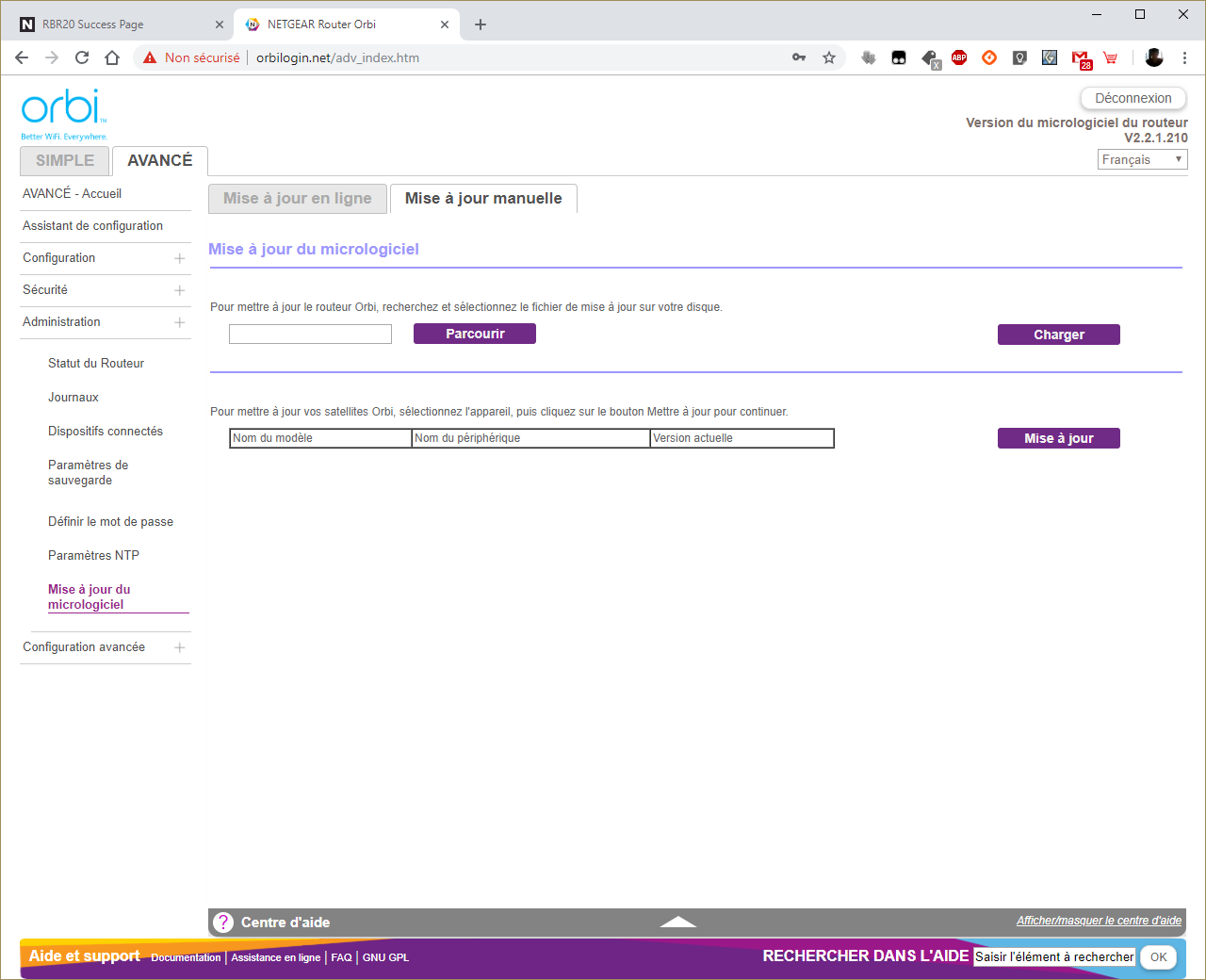
Task: Click the help search input field
Action: click(1054, 956)
